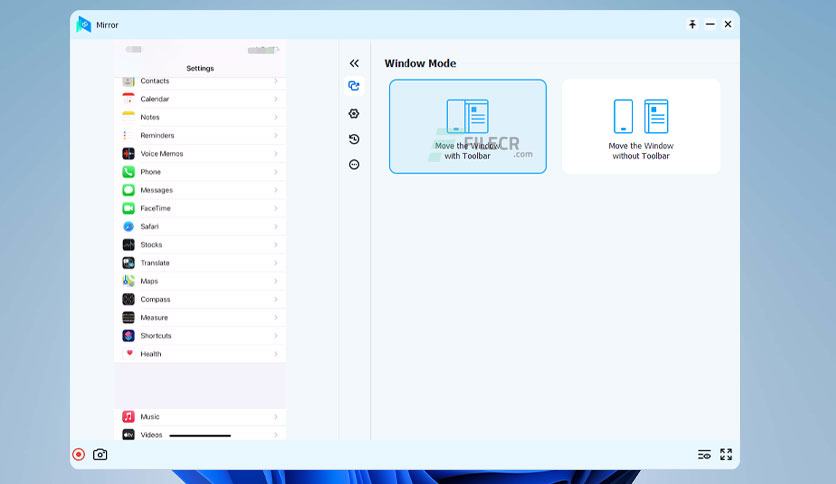Image resolution: width=836 pixels, height=484 pixels.
Task: Select Move the Window with Toolbar option
Action: pos(468,126)
